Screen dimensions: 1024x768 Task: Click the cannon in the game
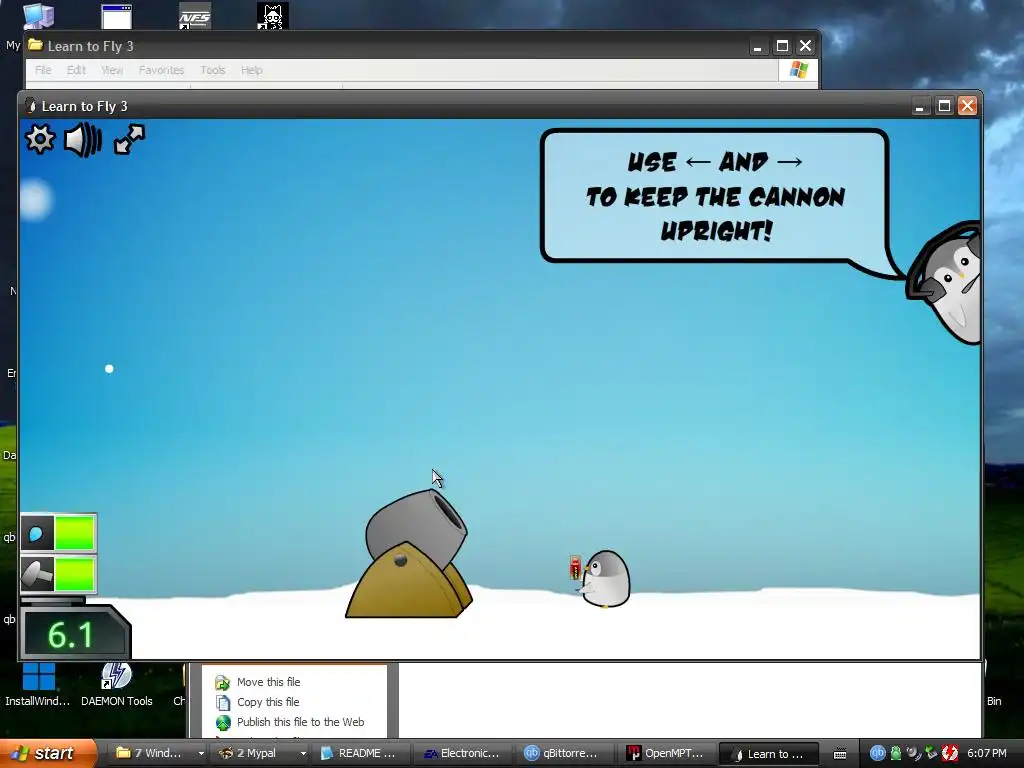point(409,554)
